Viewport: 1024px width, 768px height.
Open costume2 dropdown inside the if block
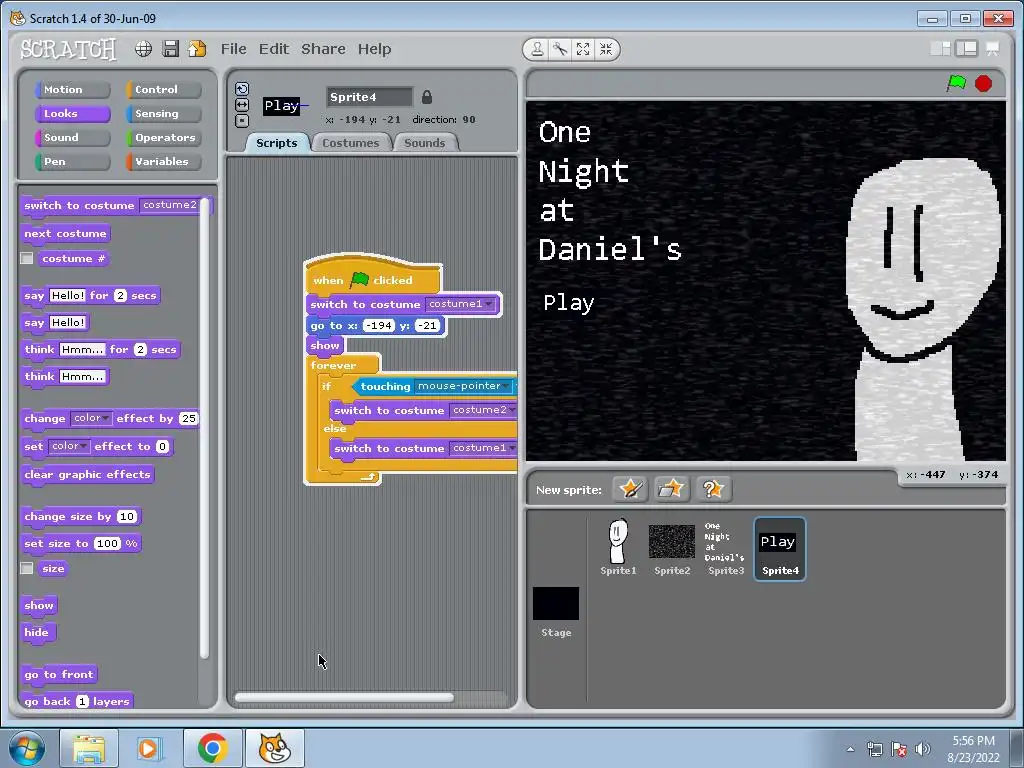click(483, 410)
